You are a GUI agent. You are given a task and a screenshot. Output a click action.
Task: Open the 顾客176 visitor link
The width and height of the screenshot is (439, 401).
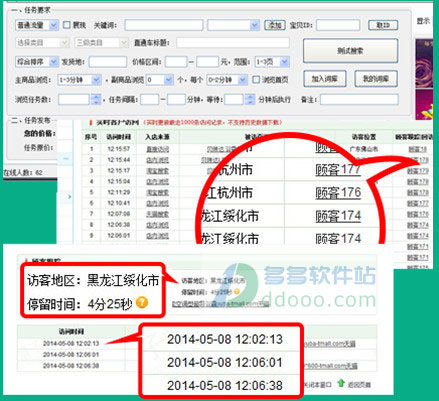point(338,193)
